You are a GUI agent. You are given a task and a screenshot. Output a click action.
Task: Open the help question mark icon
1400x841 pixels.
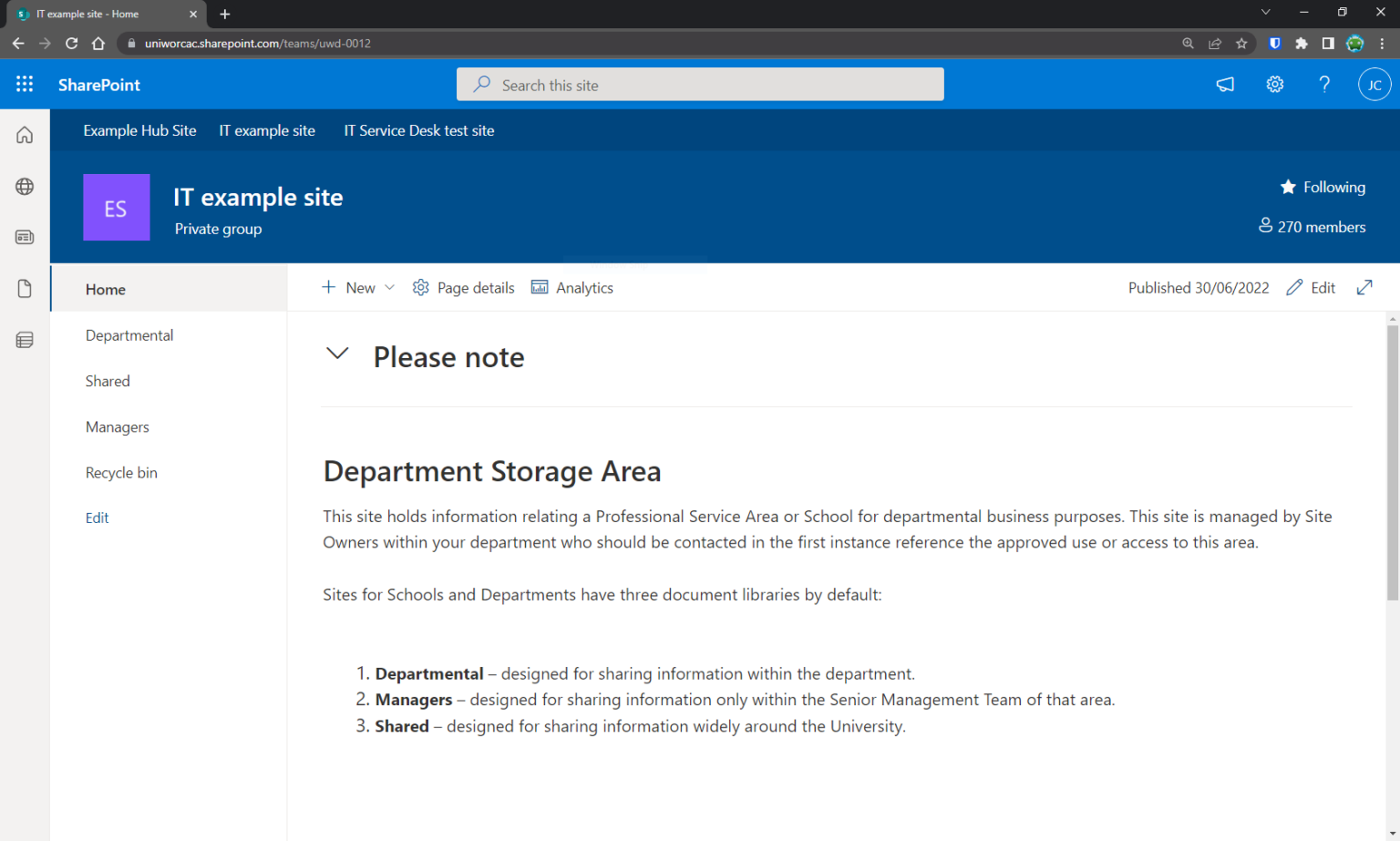(x=1324, y=84)
